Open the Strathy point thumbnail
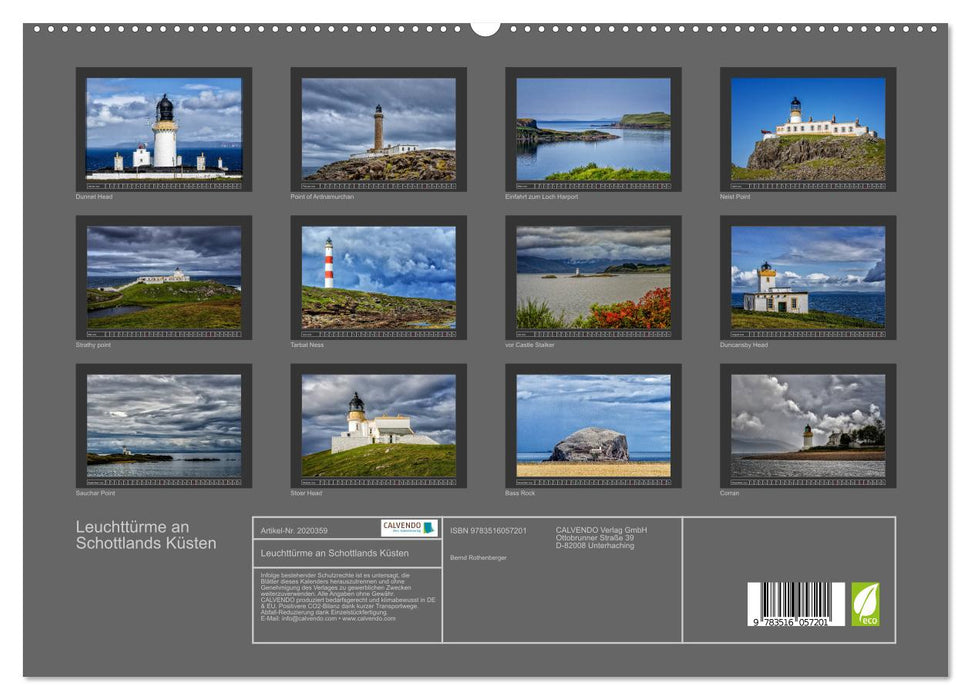The width and height of the screenshot is (971, 700). click(x=164, y=277)
